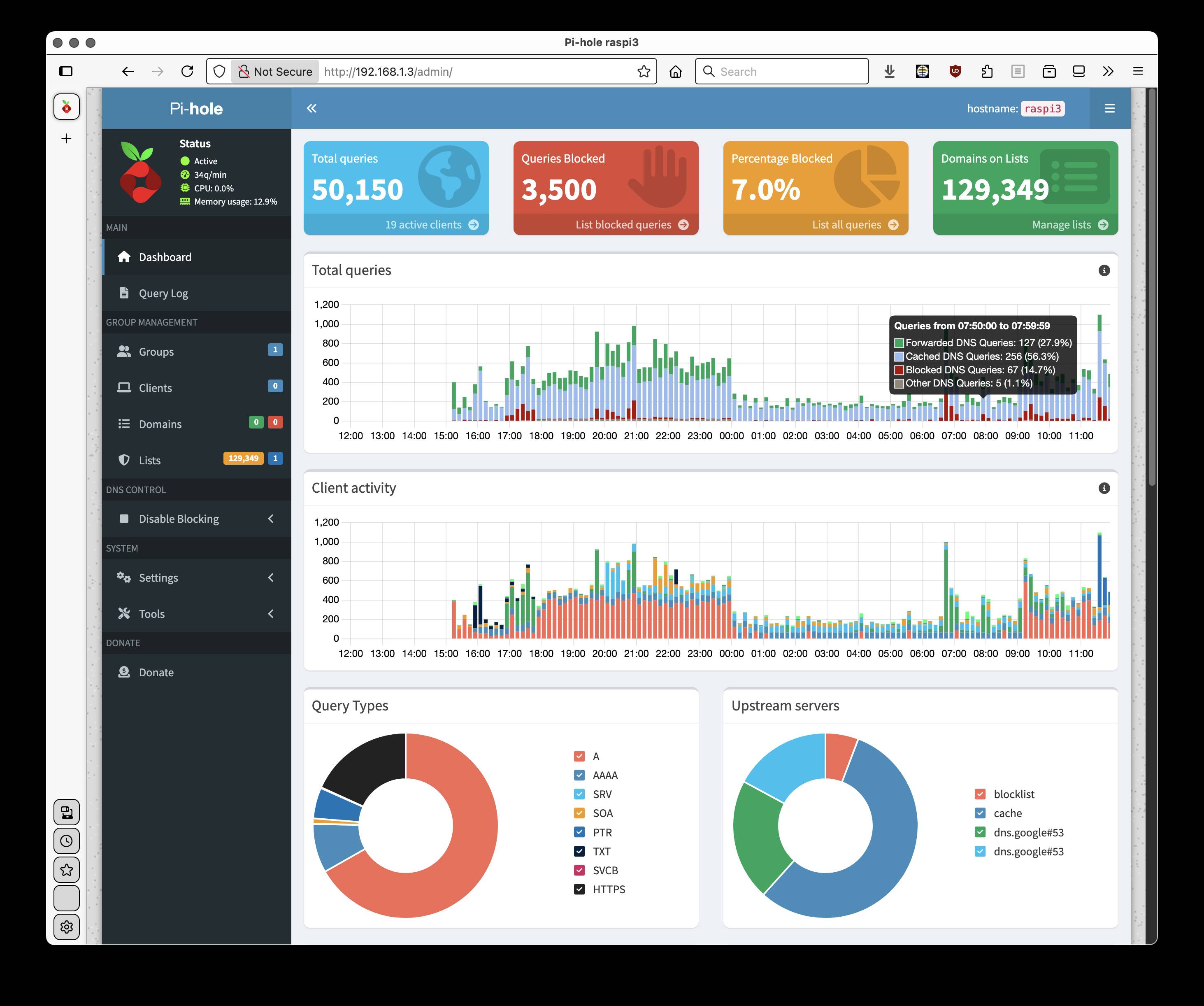1204x1006 pixels.
Task: Click Total queries chart info icon
Action: tap(1104, 271)
